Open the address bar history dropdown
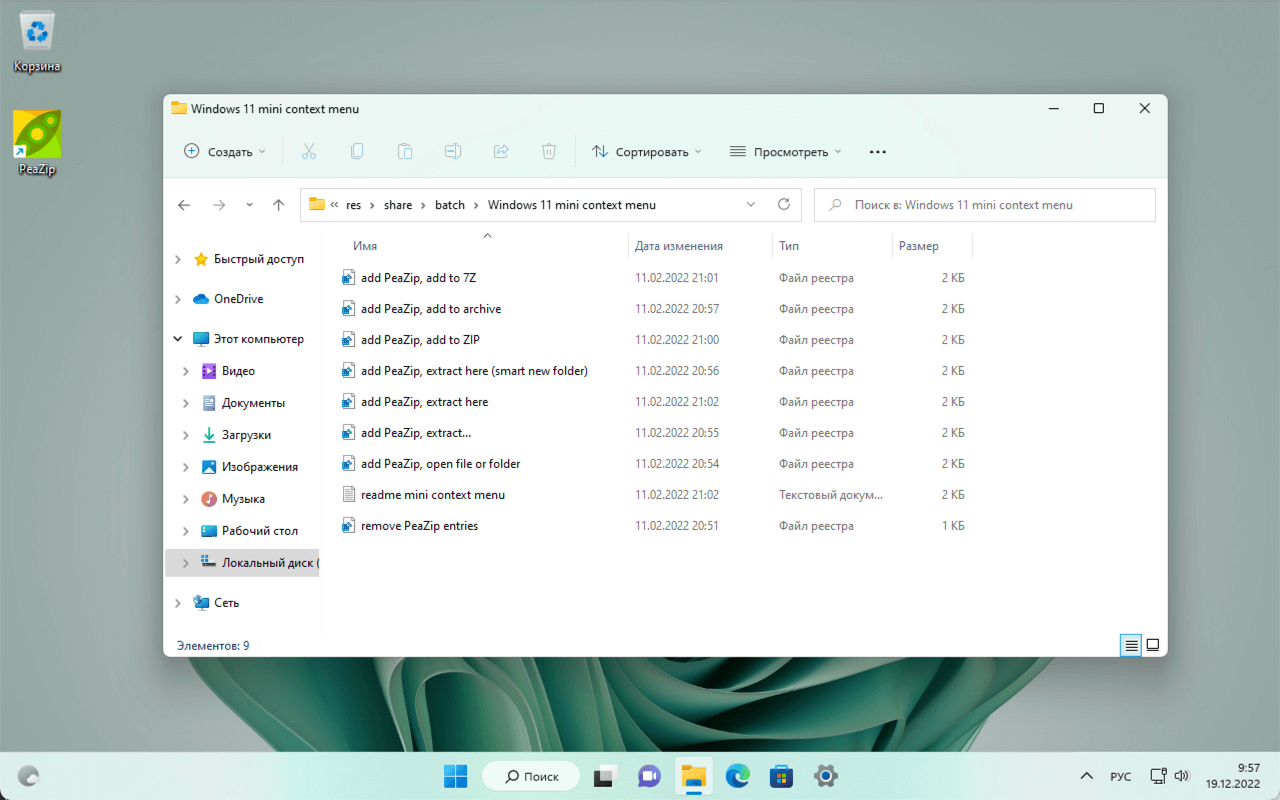This screenshot has height=800, width=1280. click(x=751, y=205)
